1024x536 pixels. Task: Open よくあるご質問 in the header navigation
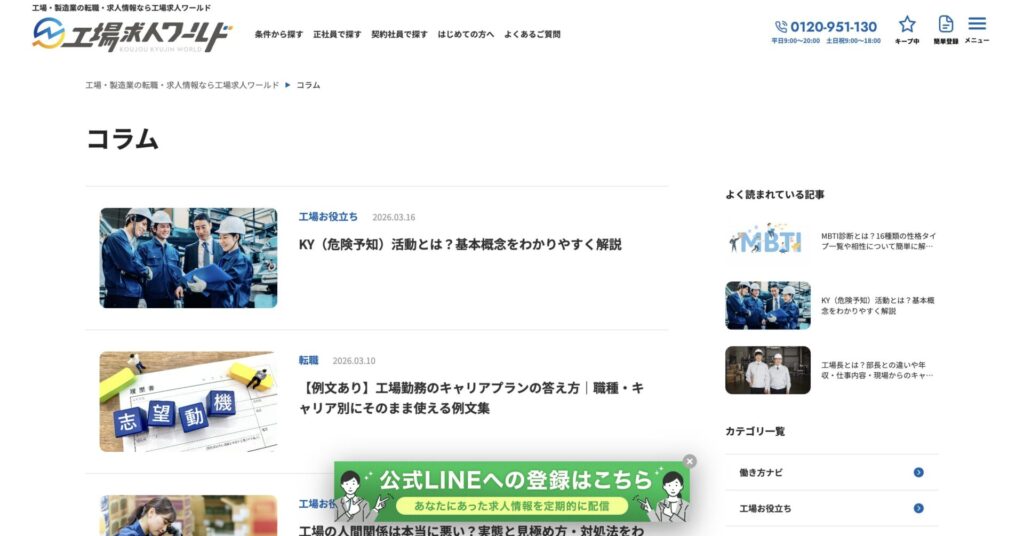tap(532, 35)
